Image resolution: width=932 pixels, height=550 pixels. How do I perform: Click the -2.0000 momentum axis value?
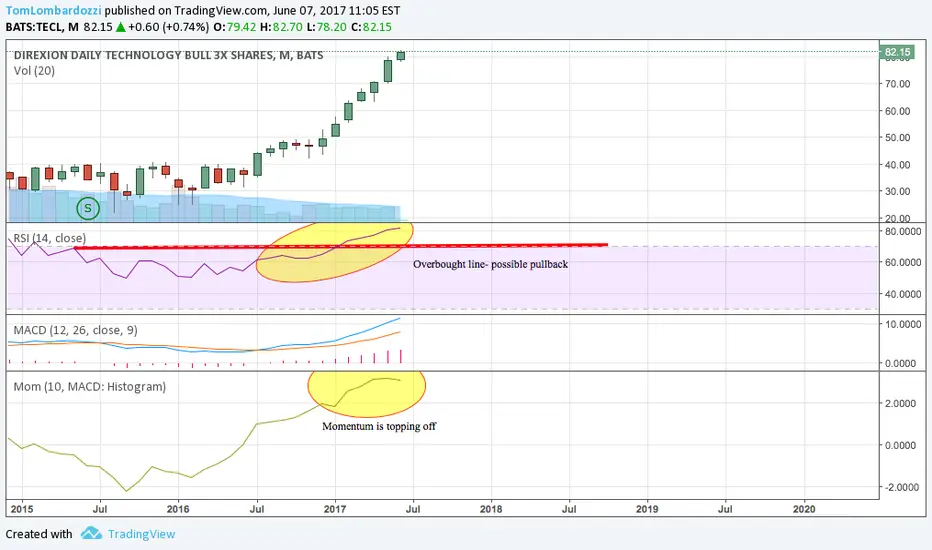[902, 487]
